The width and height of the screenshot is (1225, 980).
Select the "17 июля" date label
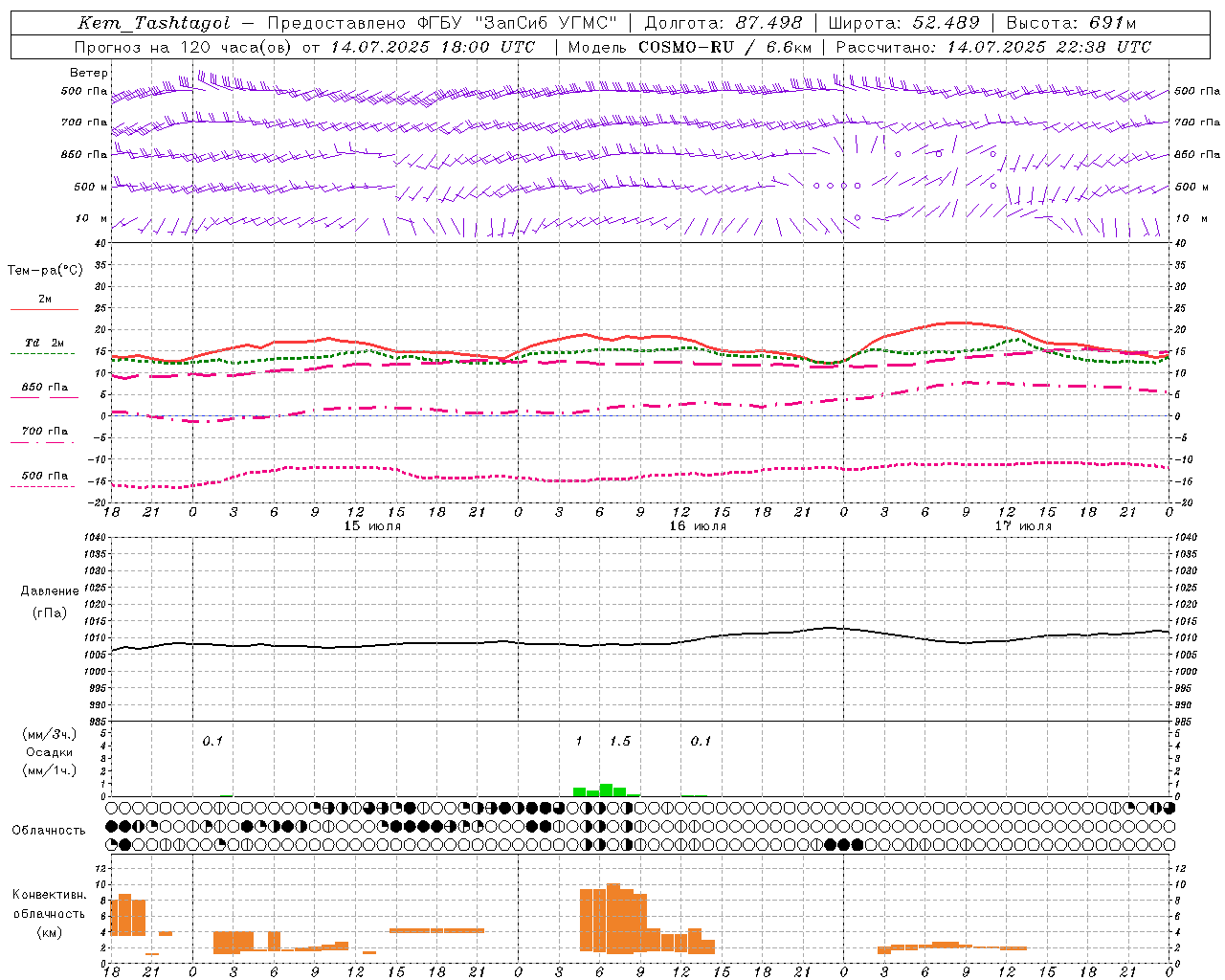[x=1023, y=526]
